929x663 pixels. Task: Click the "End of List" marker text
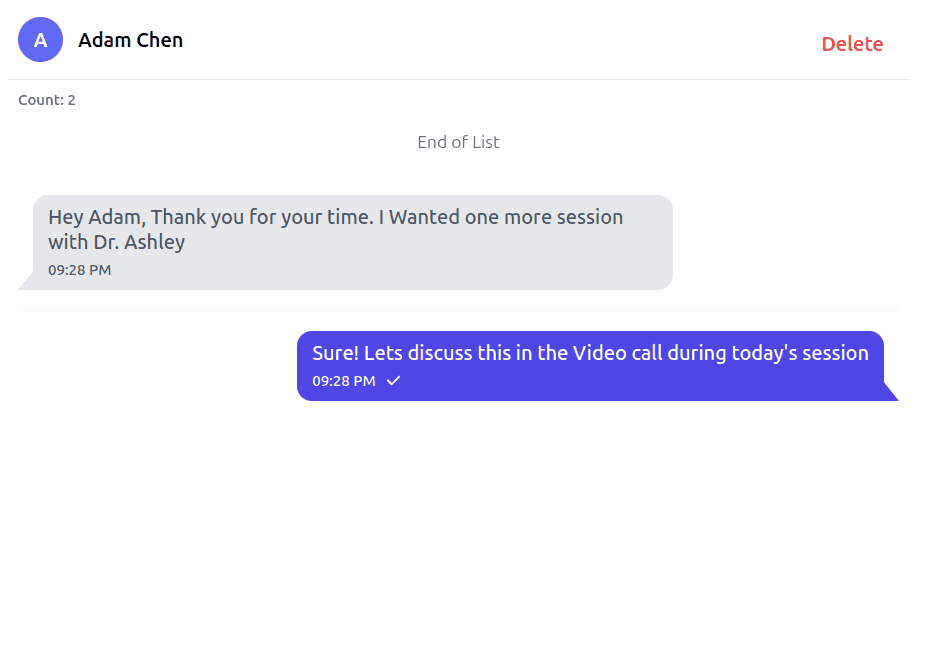click(458, 142)
